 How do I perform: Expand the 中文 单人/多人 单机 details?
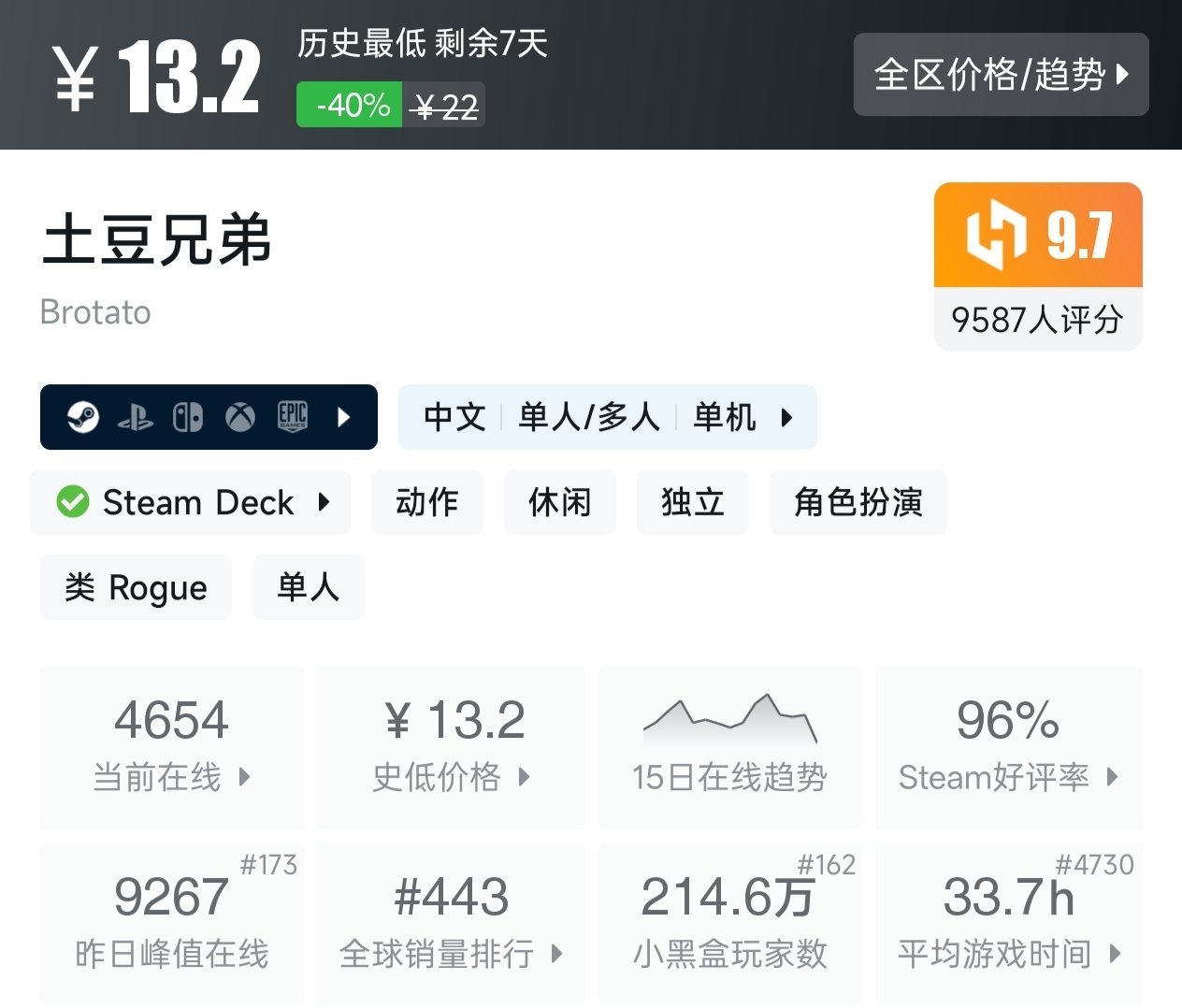[607, 417]
